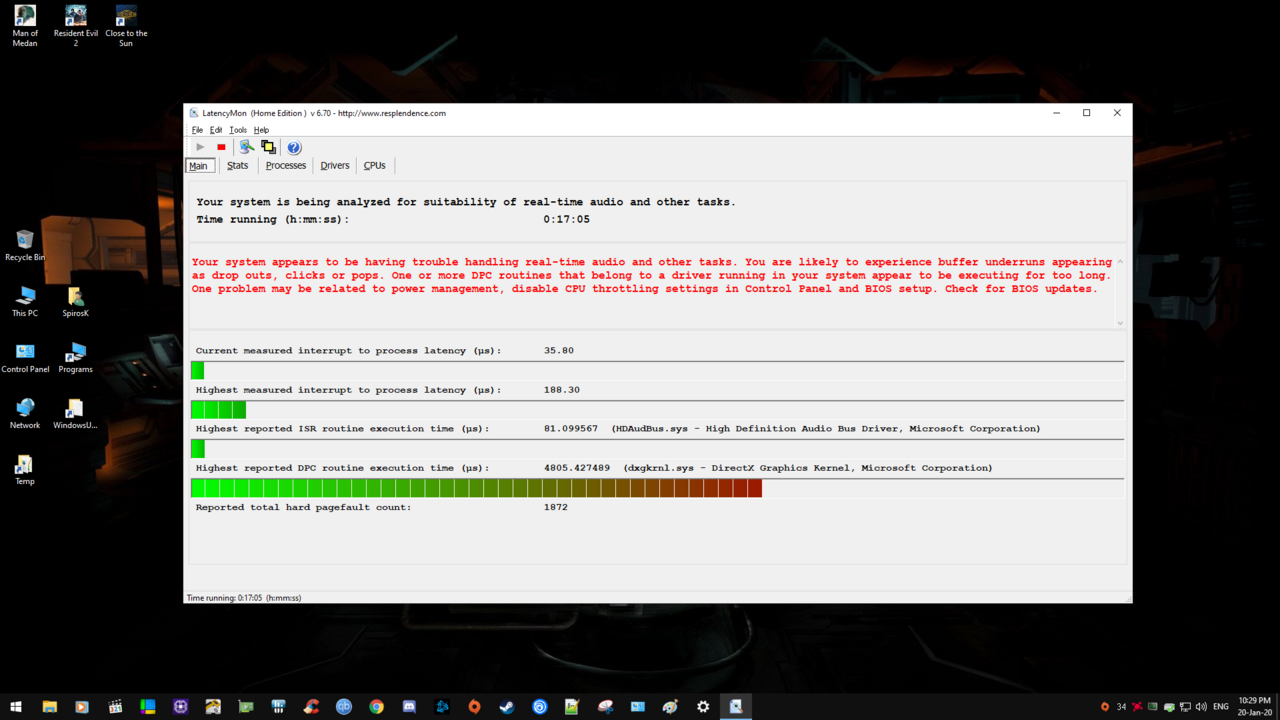Select the Programs desktop shortcut

click(x=75, y=357)
